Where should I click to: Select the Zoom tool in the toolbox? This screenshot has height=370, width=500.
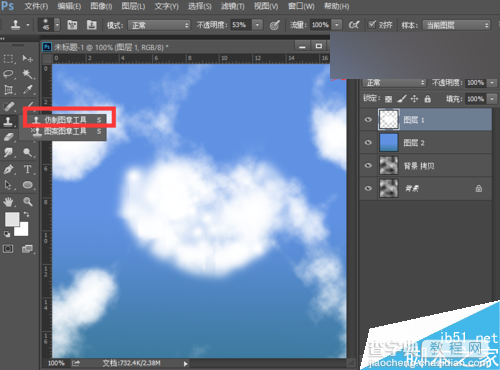28,201
